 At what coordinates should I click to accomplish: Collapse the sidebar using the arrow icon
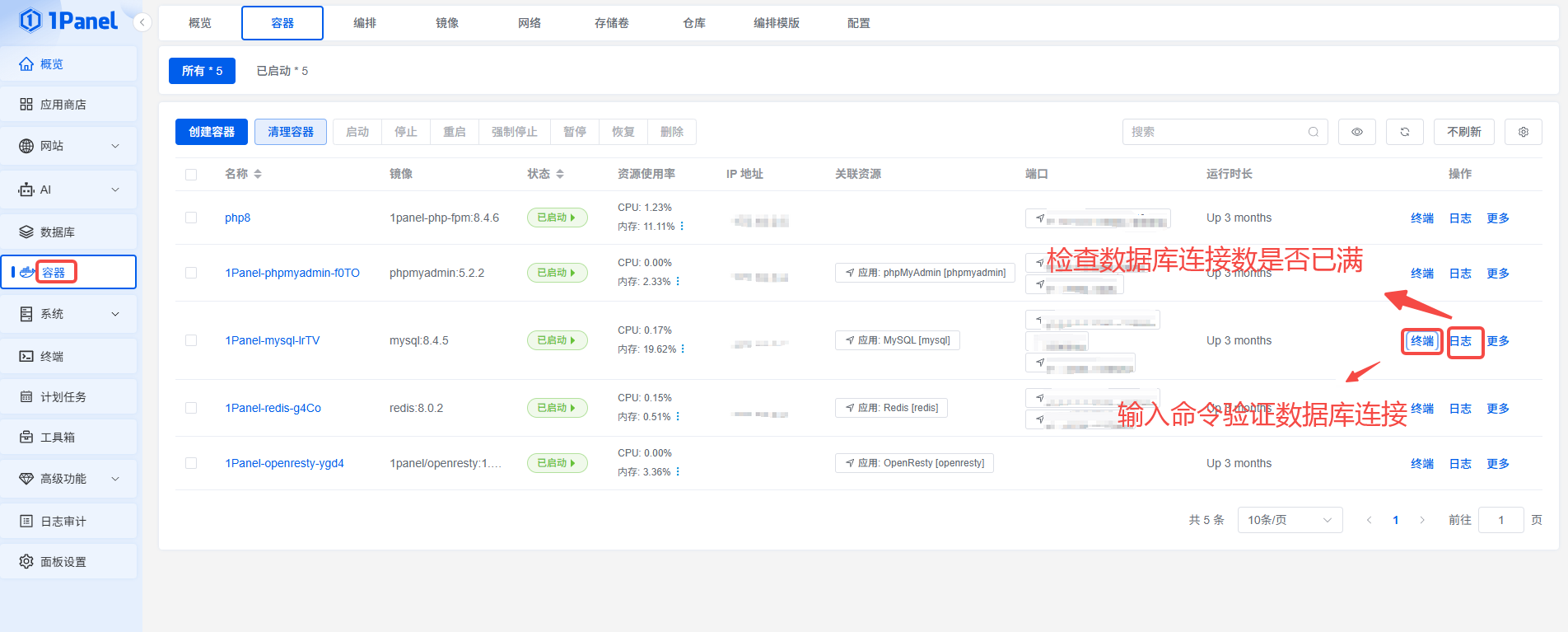click(142, 22)
